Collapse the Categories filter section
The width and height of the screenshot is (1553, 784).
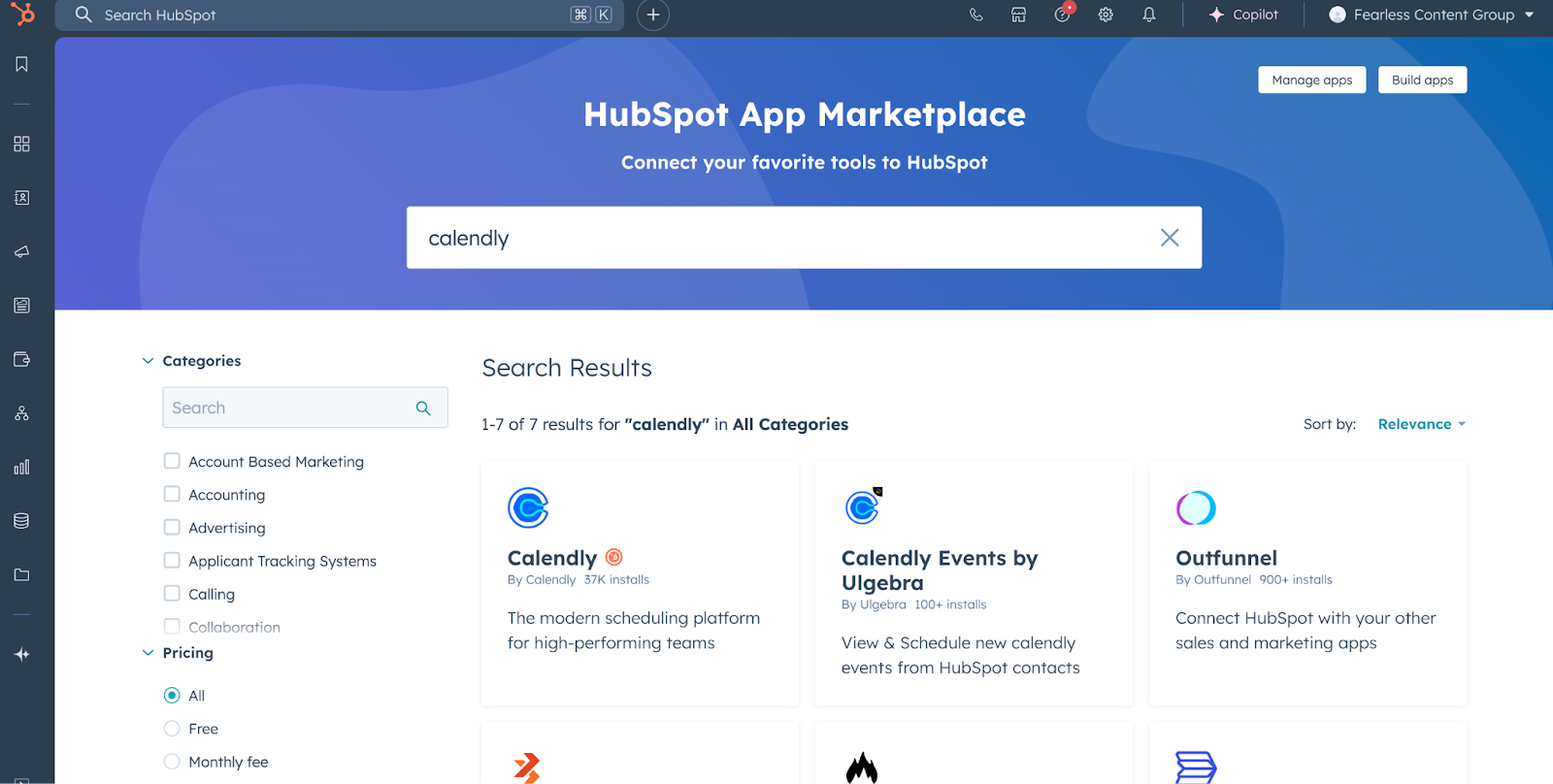(148, 361)
